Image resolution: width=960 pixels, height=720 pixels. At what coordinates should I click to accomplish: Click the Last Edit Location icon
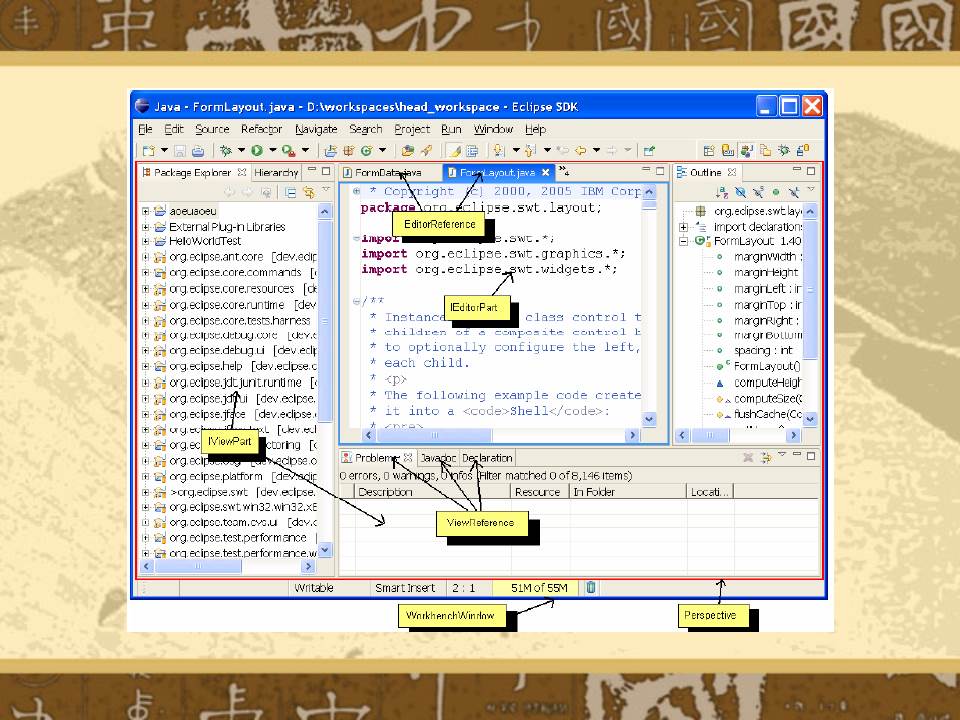tap(563, 151)
